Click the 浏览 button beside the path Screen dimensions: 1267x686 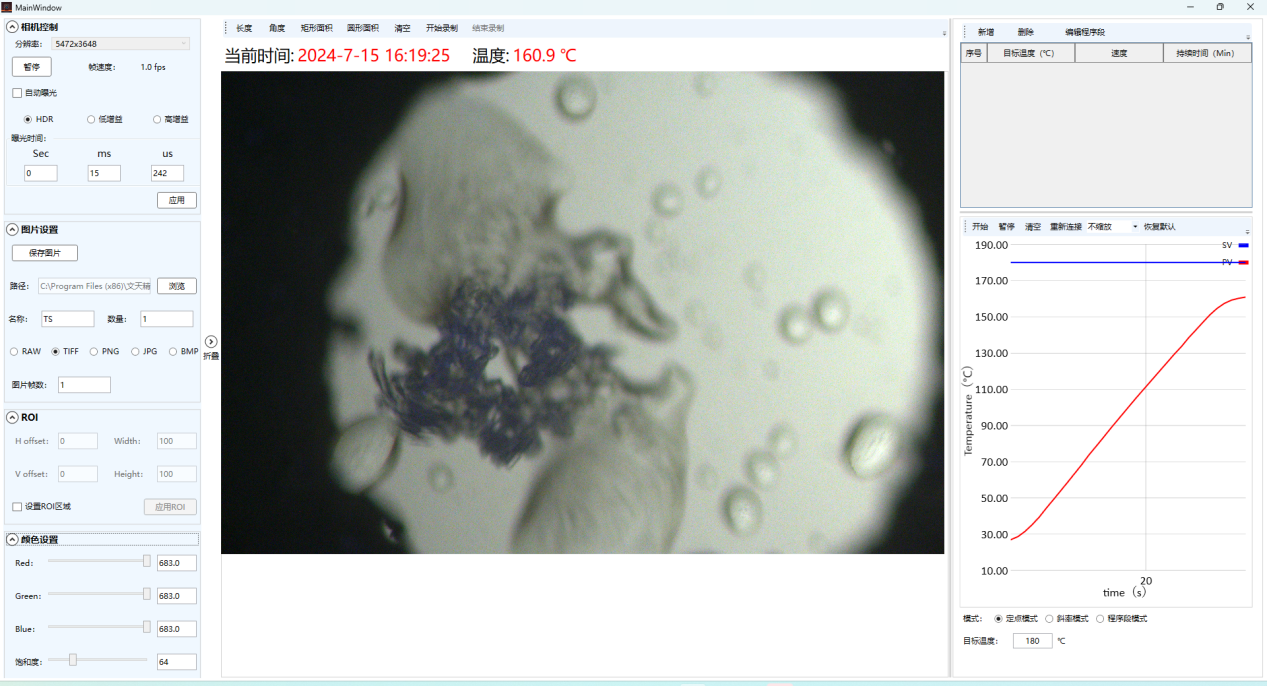pos(176,286)
